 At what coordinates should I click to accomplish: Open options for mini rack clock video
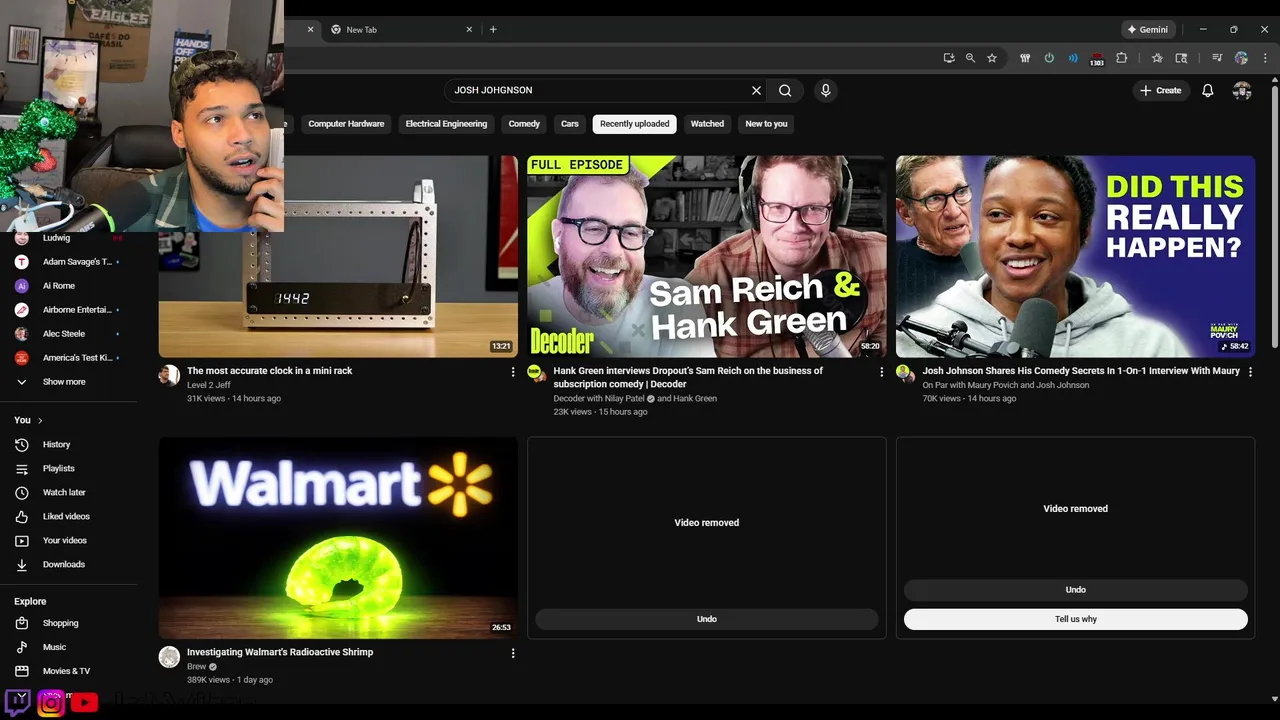tap(513, 371)
